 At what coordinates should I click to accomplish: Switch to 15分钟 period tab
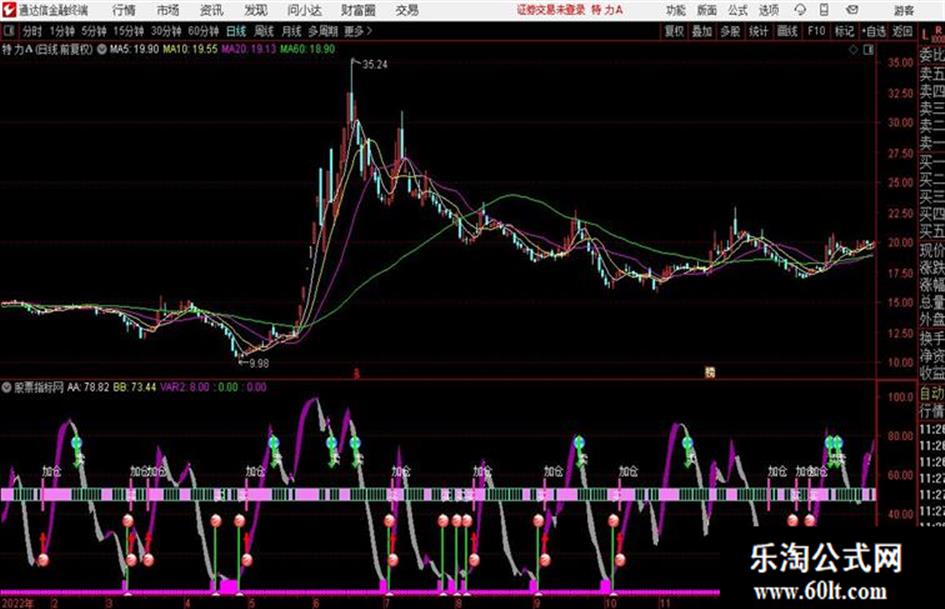[129, 31]
